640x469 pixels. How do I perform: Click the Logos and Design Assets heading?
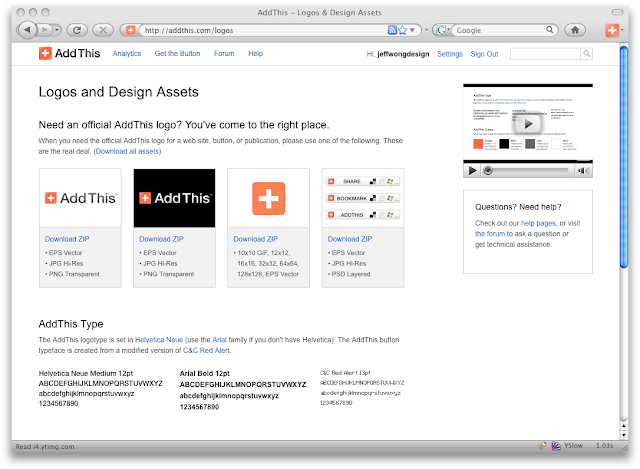[119, 92]
